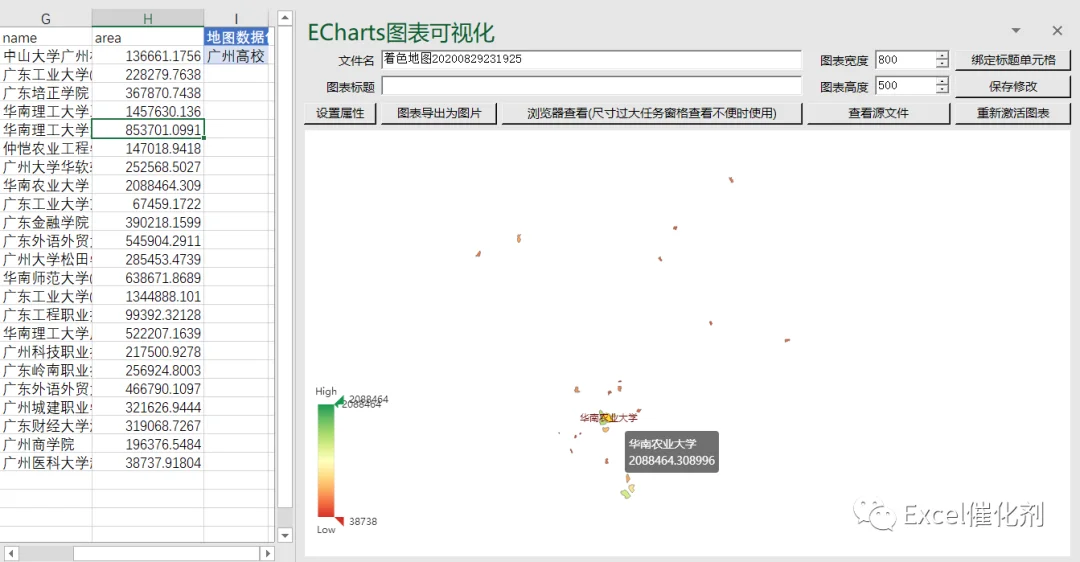Click the green High handle on visual map
1080x562 pixels.
pos(340,402)
